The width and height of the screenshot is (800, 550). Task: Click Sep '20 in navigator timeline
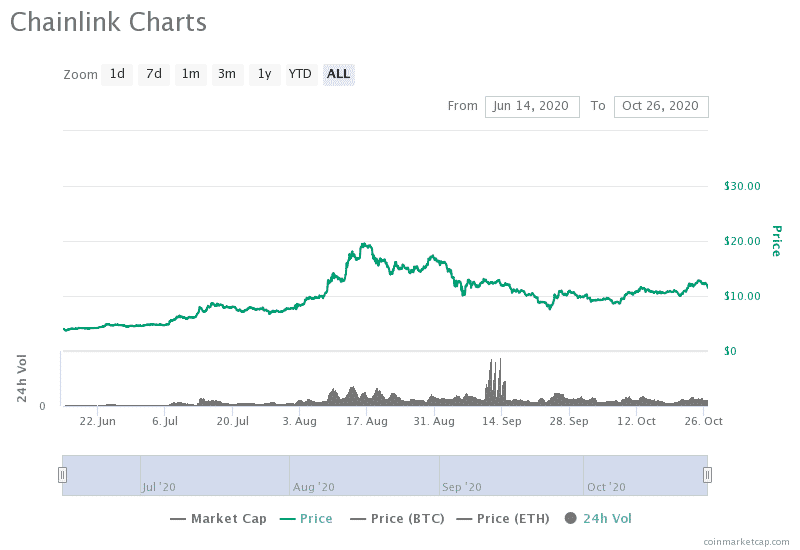pos(461,487)
